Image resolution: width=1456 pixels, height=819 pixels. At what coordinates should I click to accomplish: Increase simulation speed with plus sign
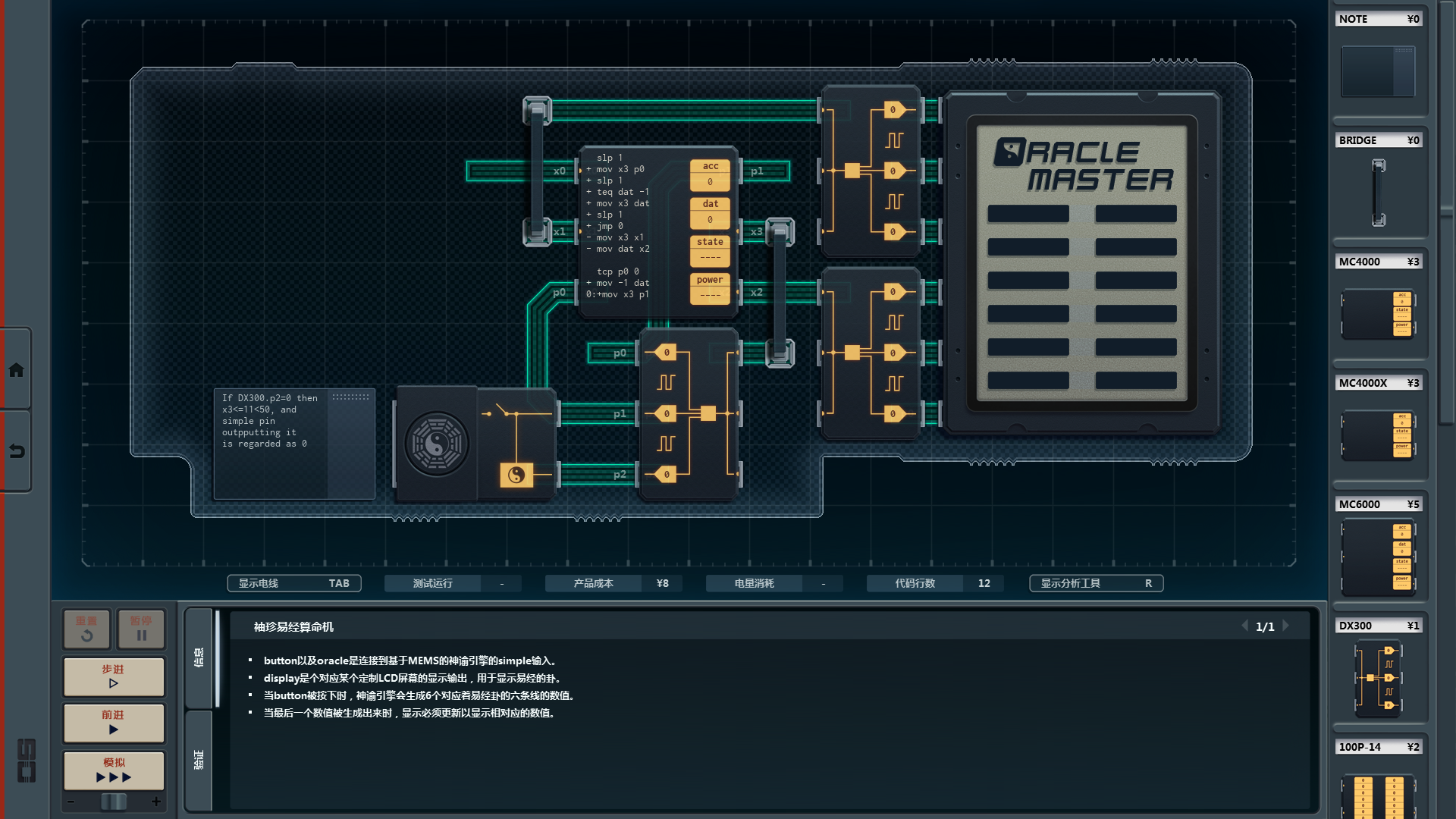tap(156, 802)
